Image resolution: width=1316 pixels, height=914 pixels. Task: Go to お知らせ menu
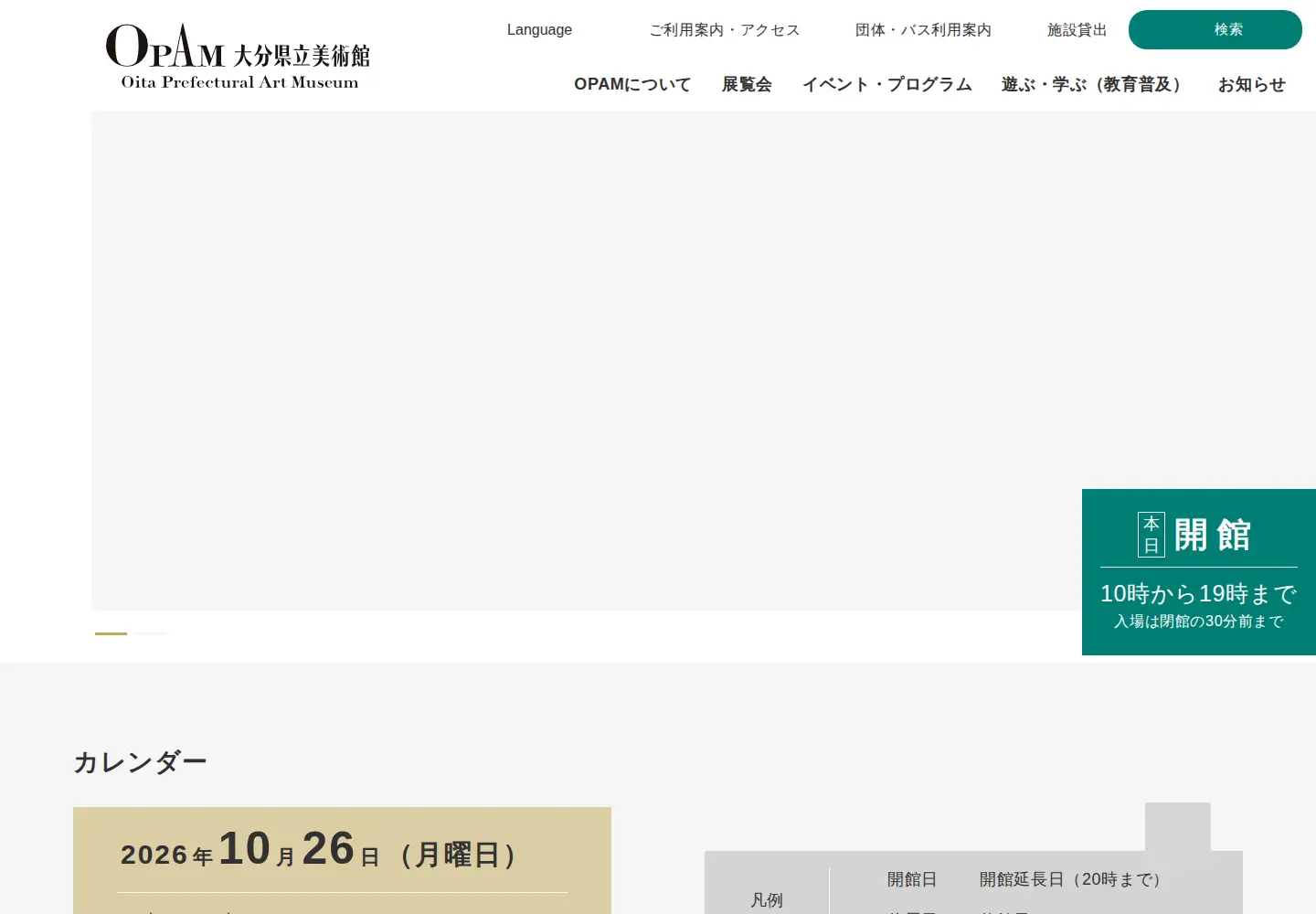[x=1251, y=84]
